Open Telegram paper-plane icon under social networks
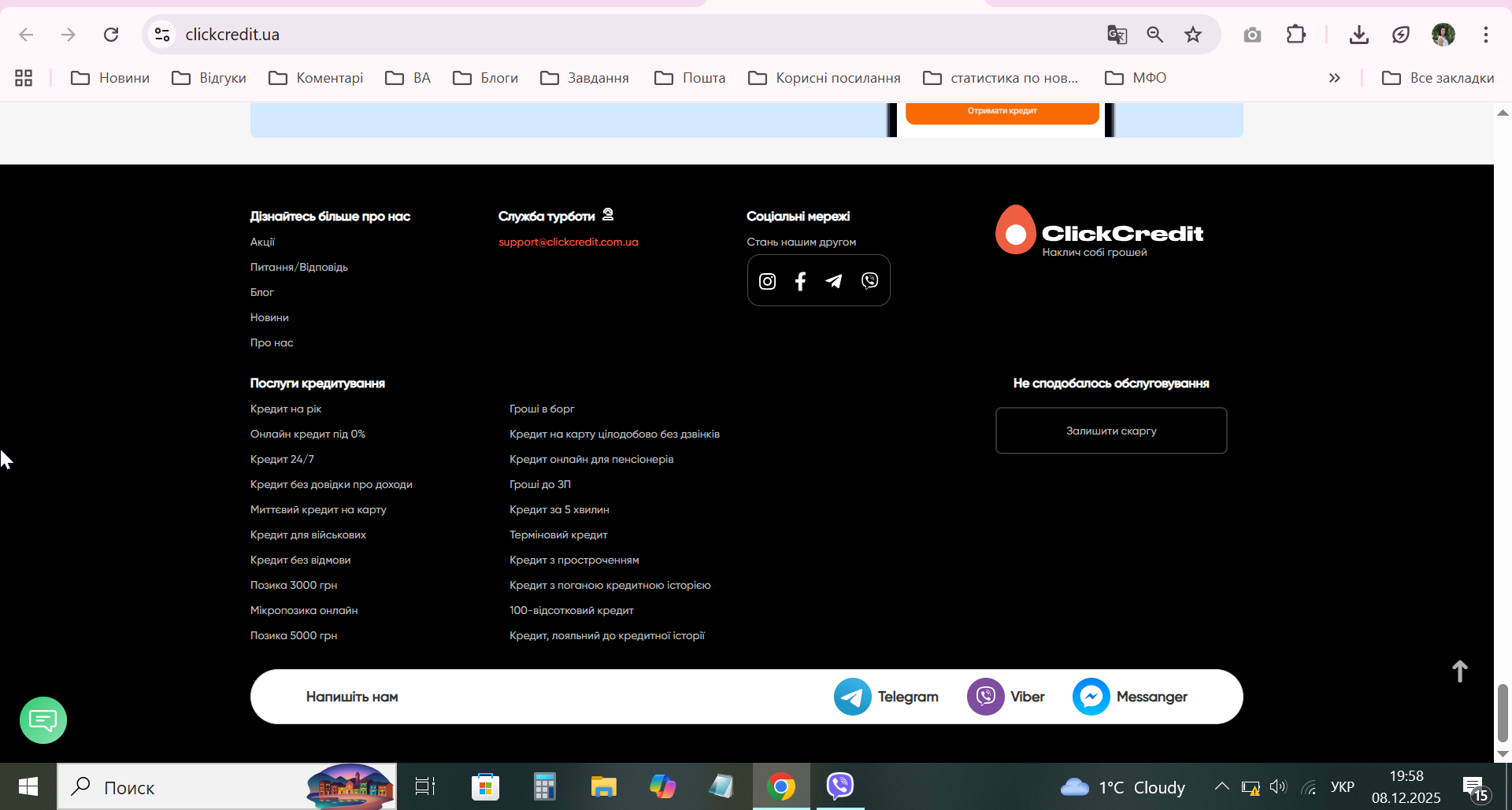1512x810 pixels. (834, 281)
